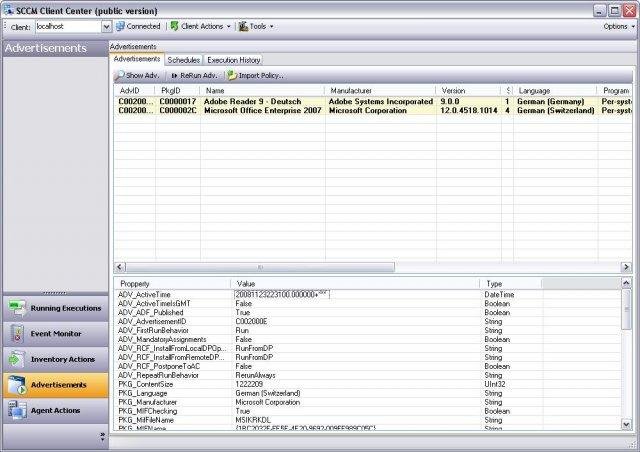Image resolution: width=640 pixels, height=452 pixels.
Task: Expand the sidebar overflow chevron
Action: click(102, 436)
